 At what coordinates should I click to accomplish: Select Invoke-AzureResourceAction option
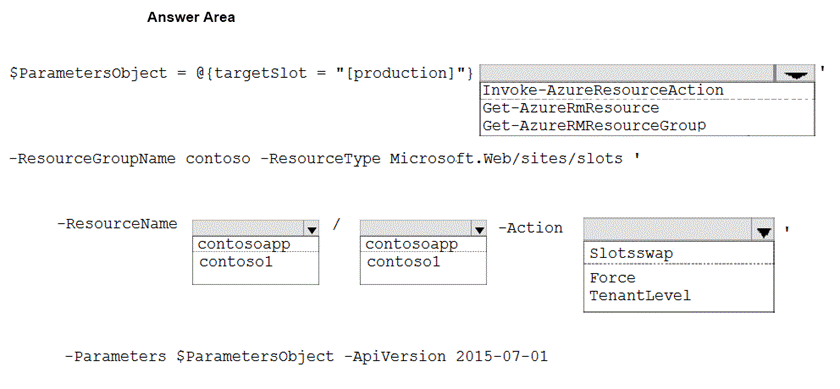pos(603,91)
